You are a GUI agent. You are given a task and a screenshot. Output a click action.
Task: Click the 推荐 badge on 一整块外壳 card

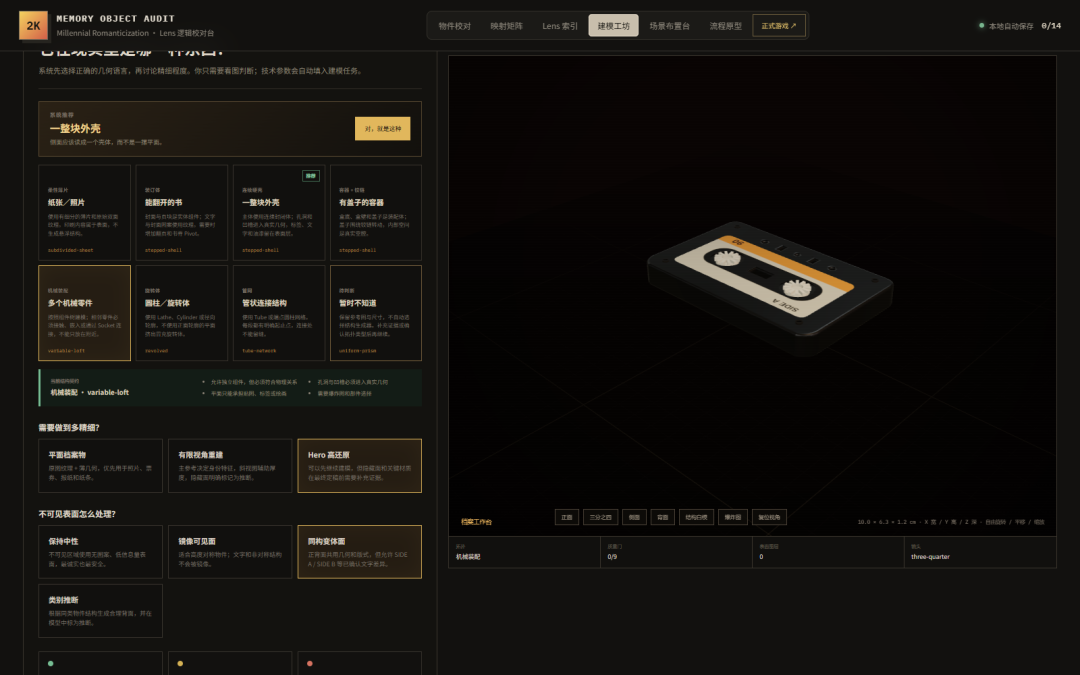click(311, 176)
